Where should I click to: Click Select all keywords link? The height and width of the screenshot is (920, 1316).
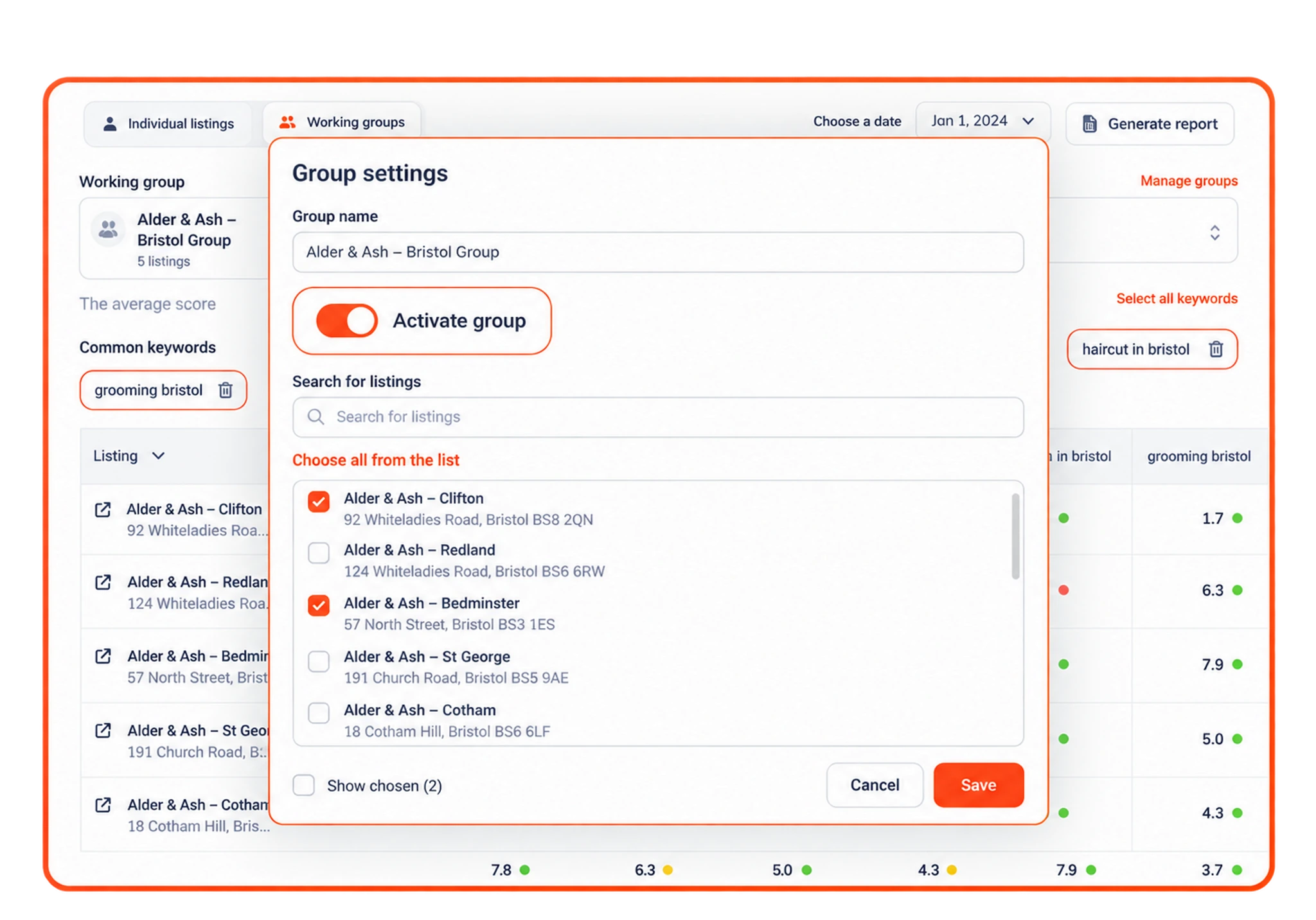[1177, 298]
